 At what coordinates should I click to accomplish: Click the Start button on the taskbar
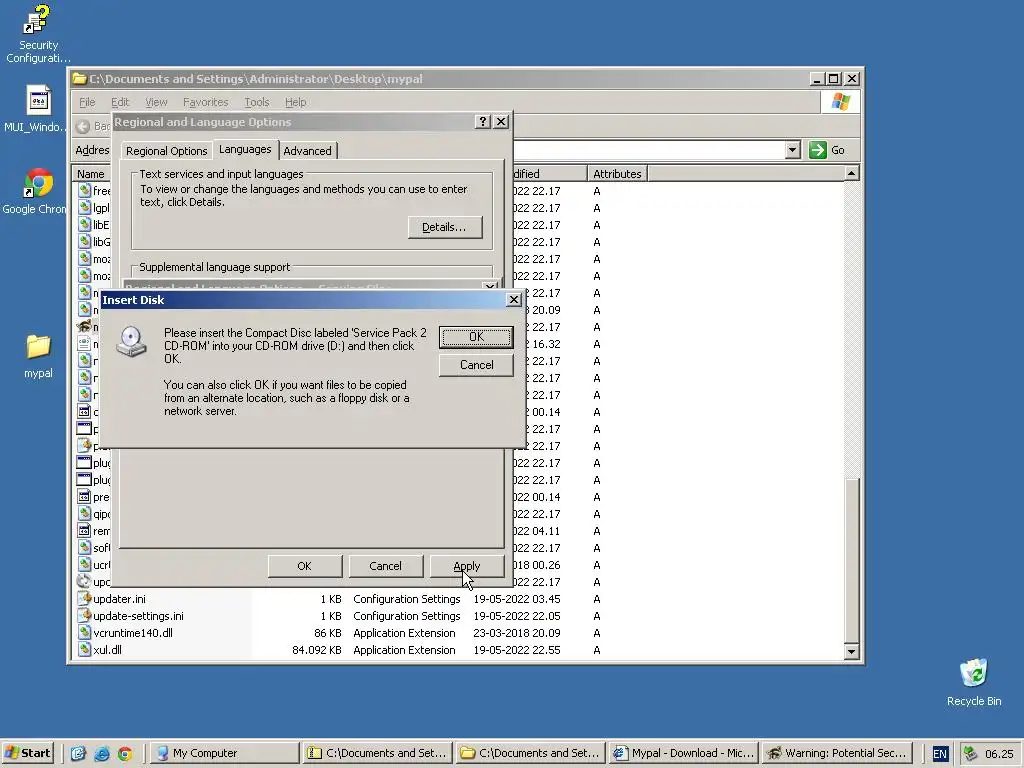click(x=27, y=753)
